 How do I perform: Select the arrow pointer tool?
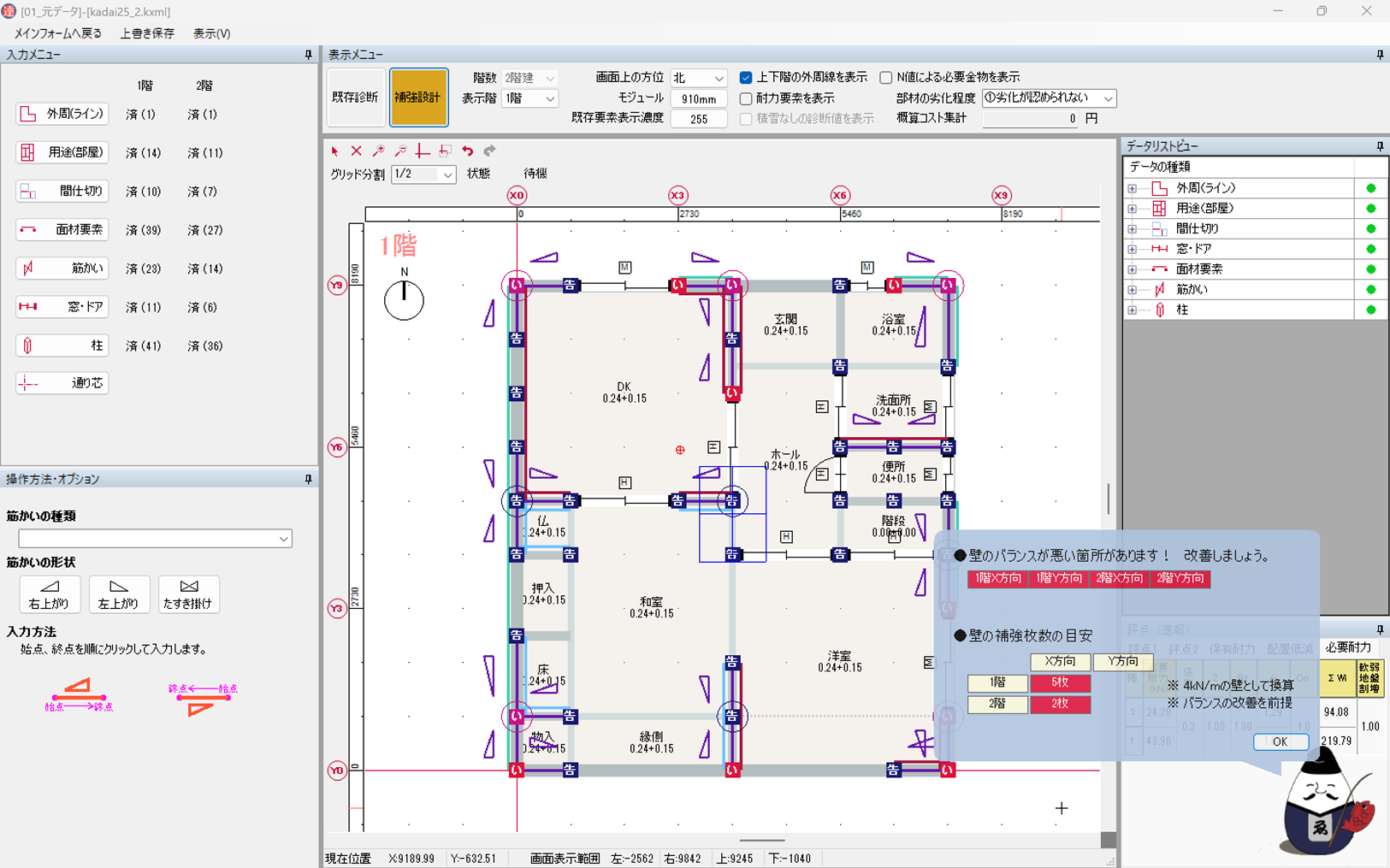point(334,151)
